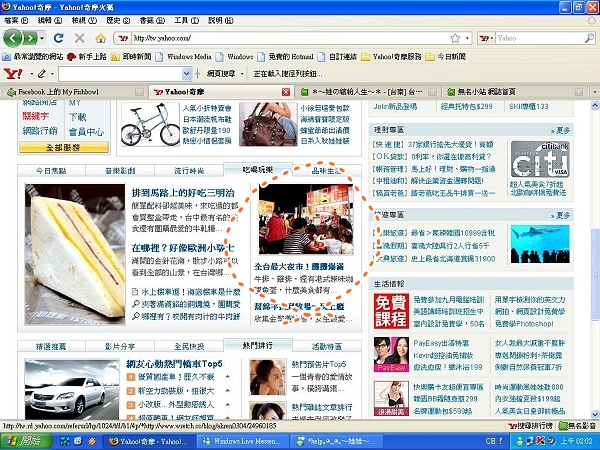Bookmark this page with the star icon

click(x=455, y=38)
